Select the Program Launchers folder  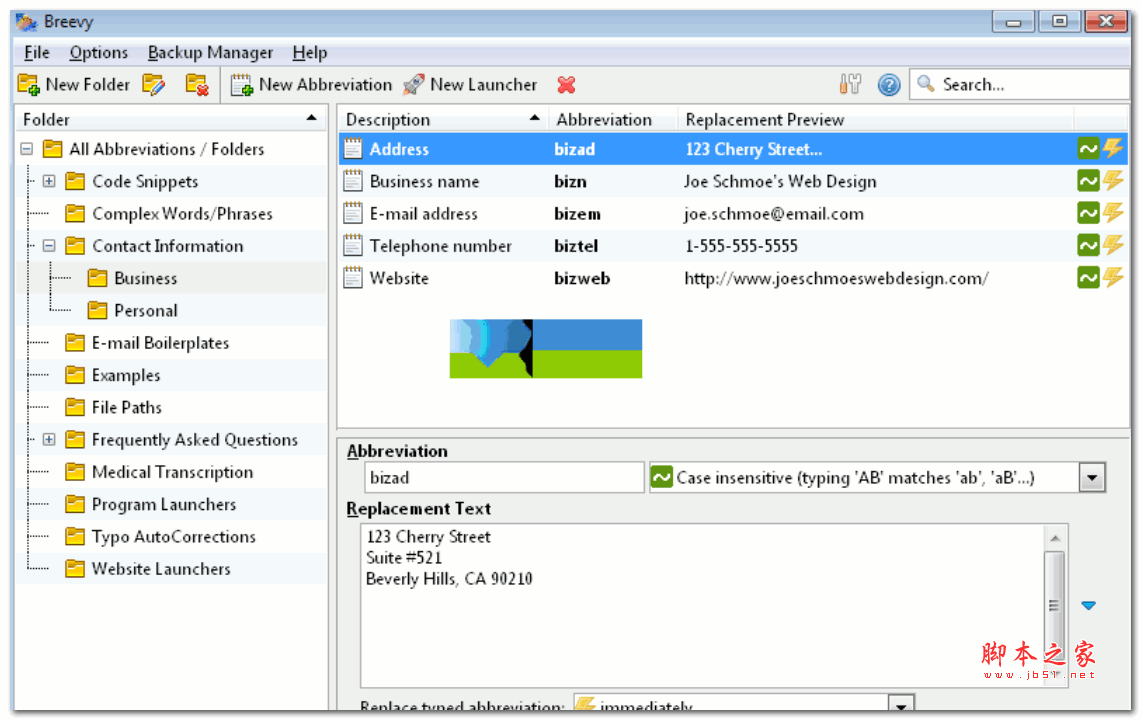(164, 505)
